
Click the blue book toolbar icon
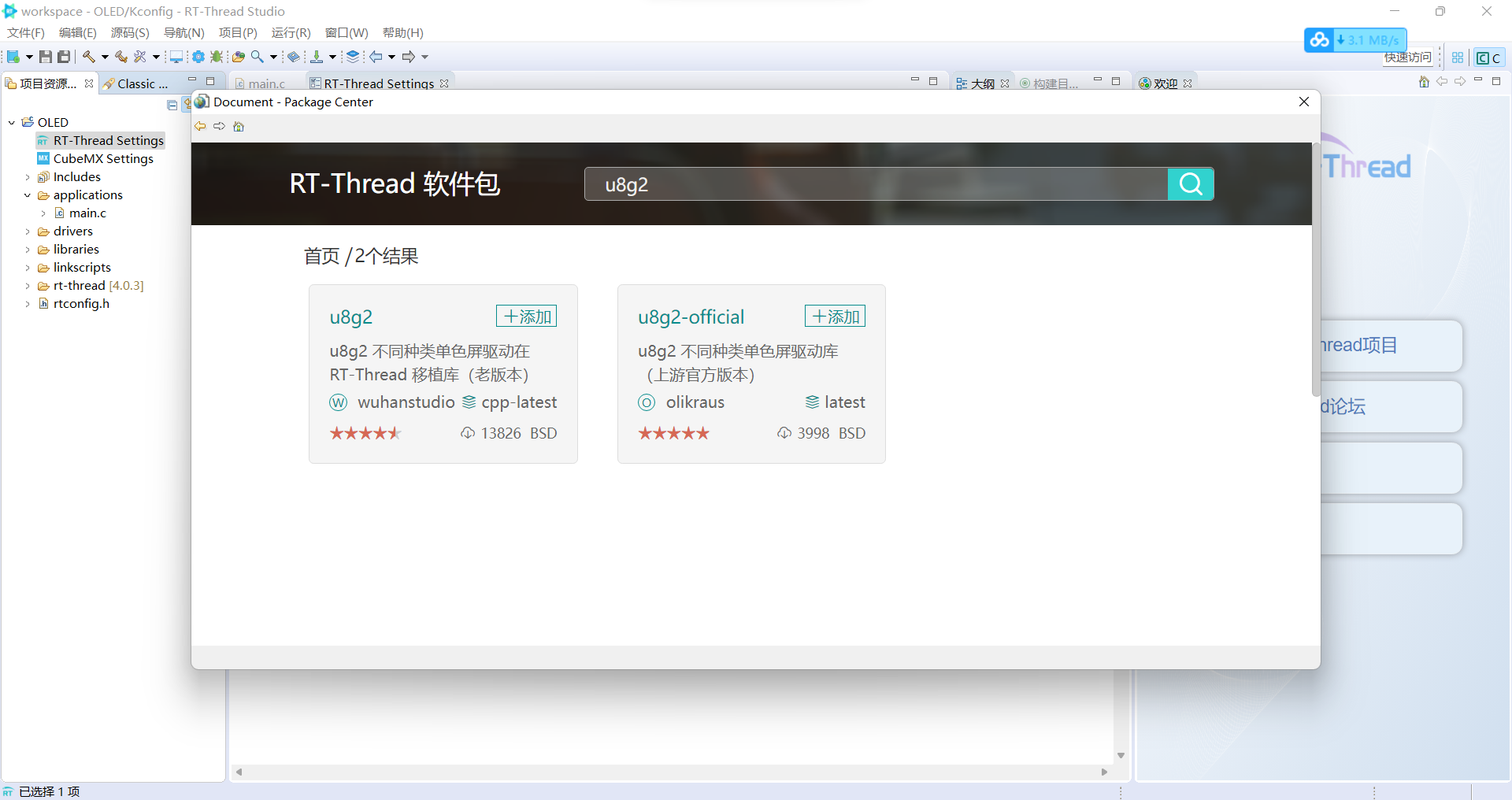pyautogui.click(x=293, y=57)
